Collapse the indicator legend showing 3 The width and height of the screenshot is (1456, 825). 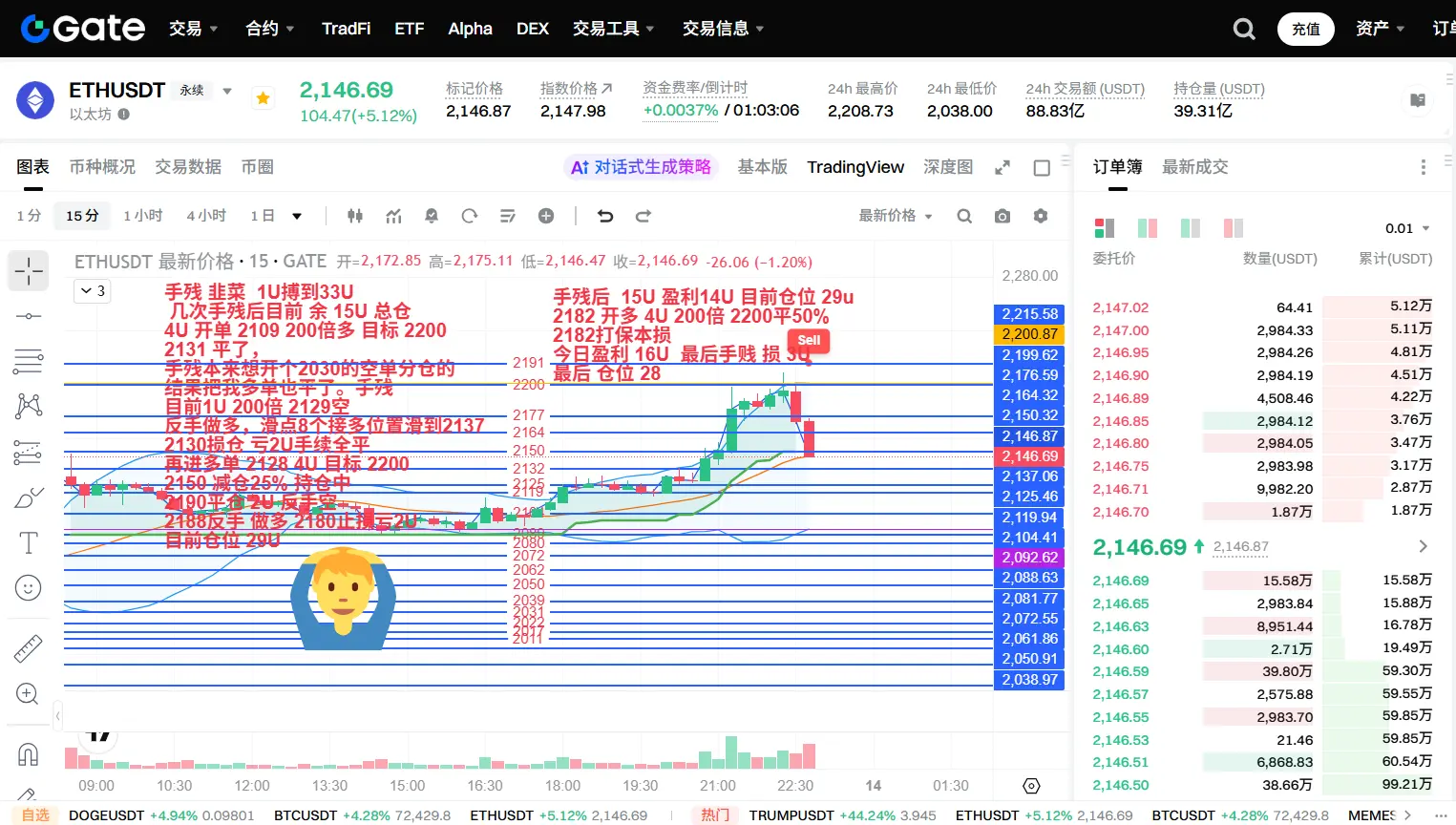pyautogui.click(x=93, y=290)
